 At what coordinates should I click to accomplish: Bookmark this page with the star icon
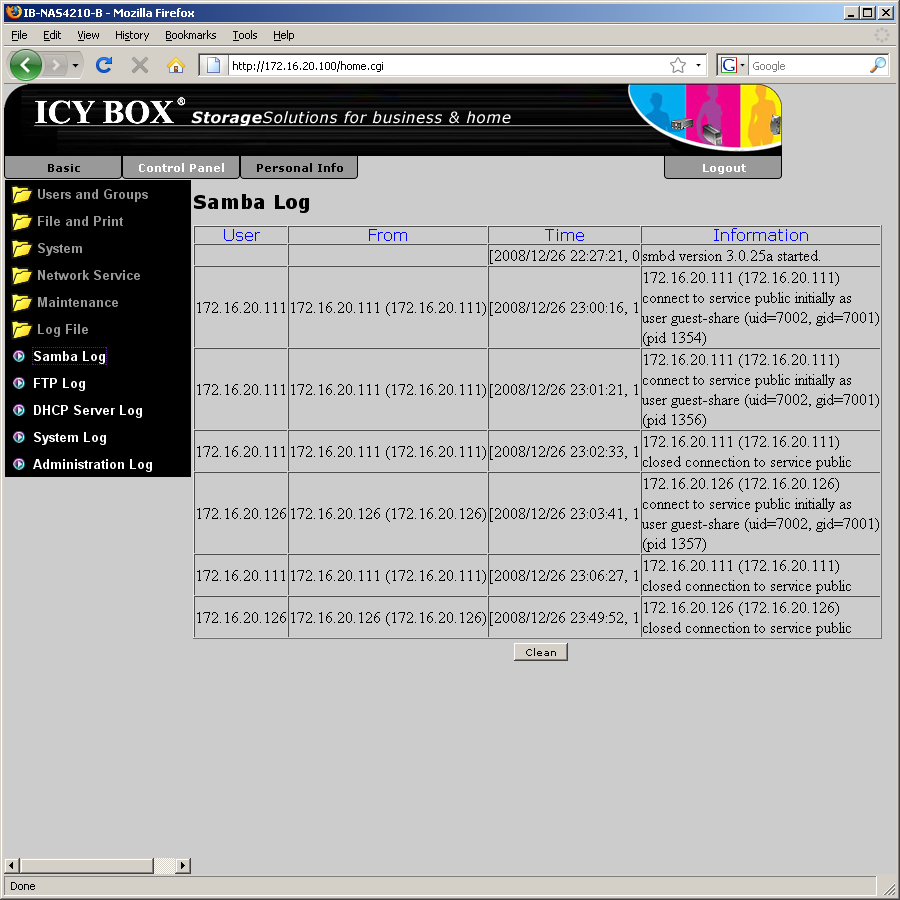click(x=678, y=65)
